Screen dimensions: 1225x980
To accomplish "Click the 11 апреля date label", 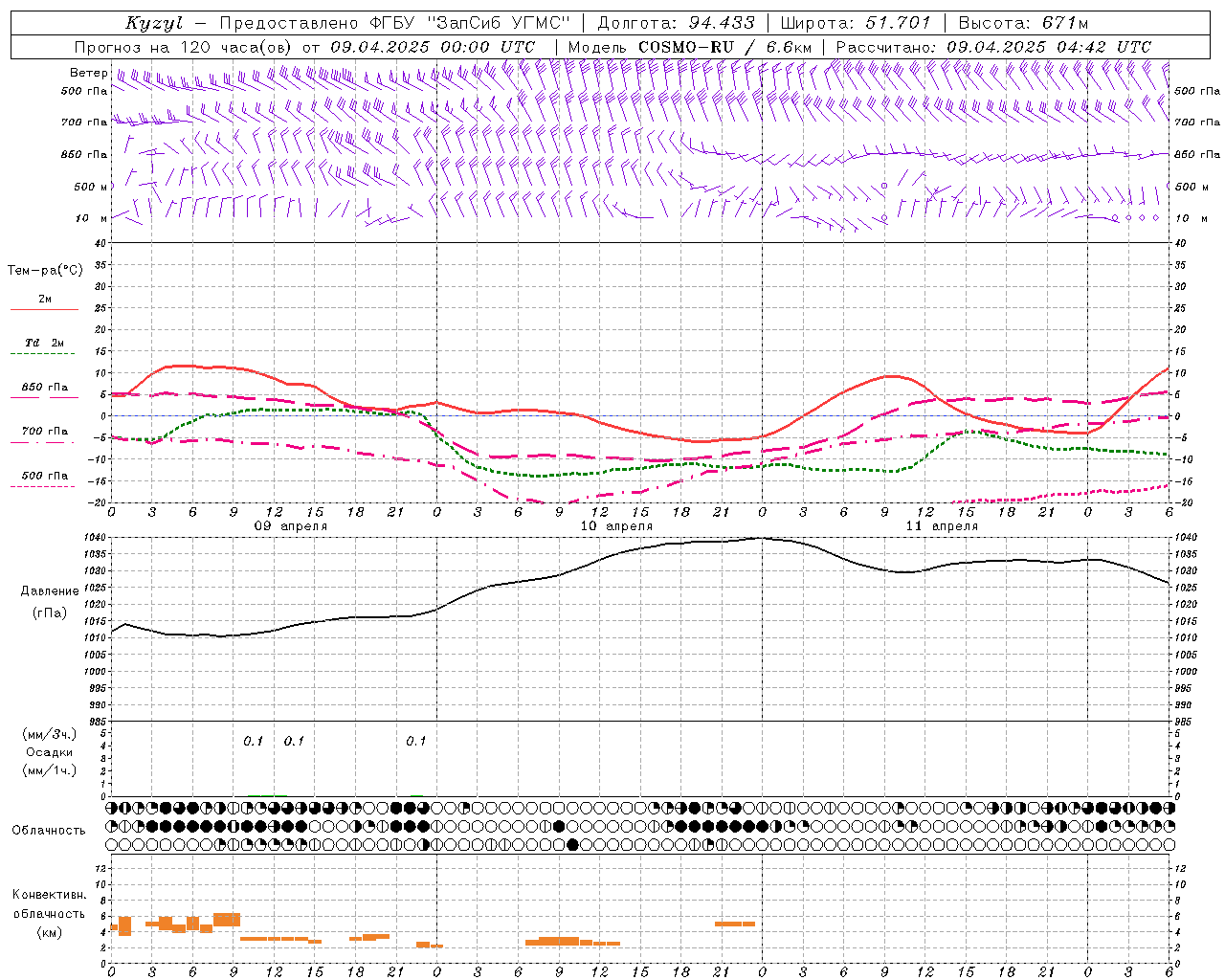I will [942, 526].
